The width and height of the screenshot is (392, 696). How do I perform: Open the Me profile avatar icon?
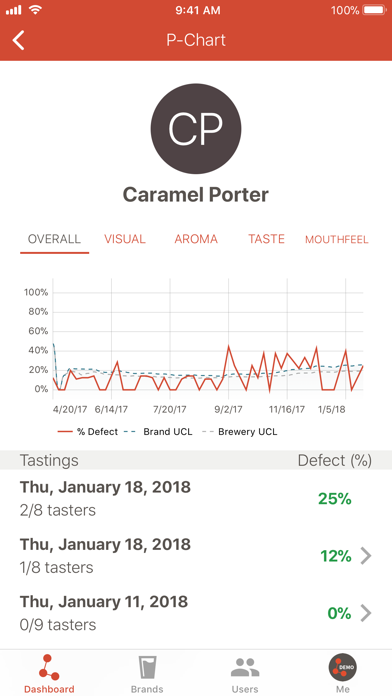[343, 667]
